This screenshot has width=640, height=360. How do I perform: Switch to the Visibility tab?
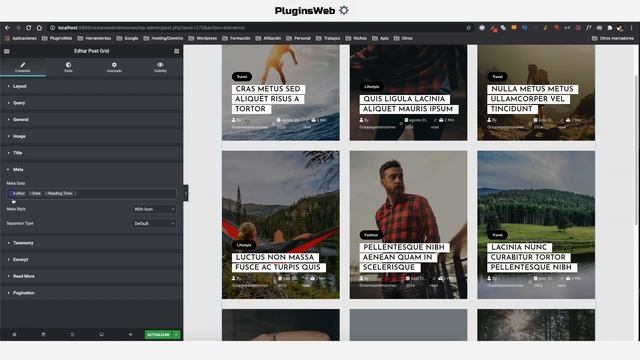[x=160, y=67]
